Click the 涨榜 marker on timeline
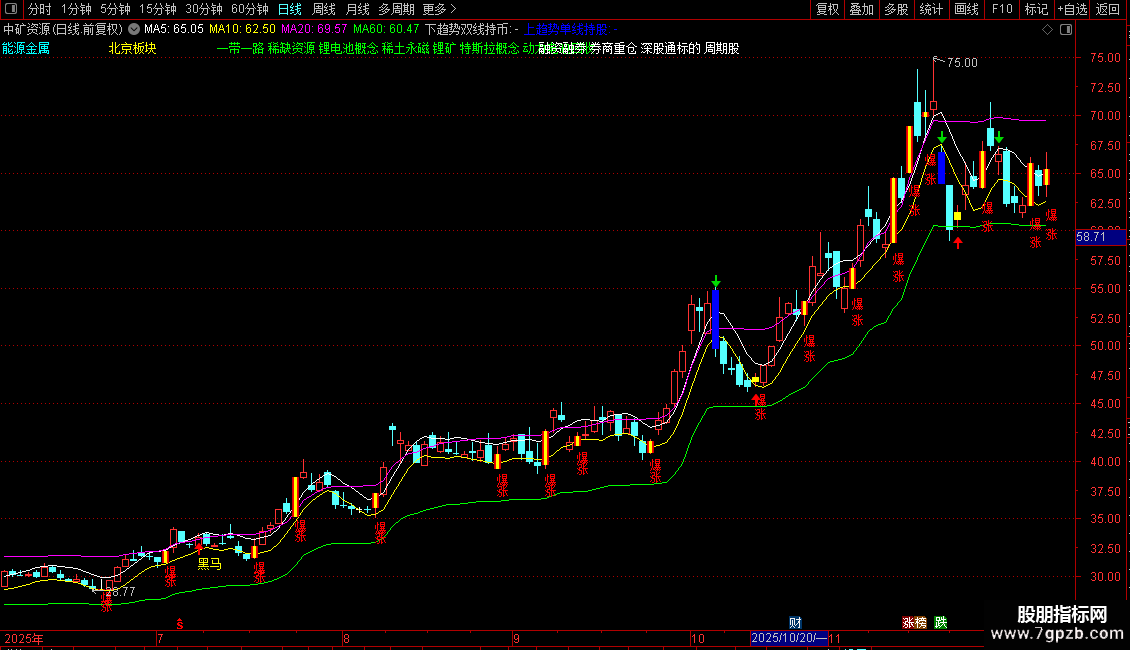This screenshot has height=650, width=1130. [x=915, y=623]
